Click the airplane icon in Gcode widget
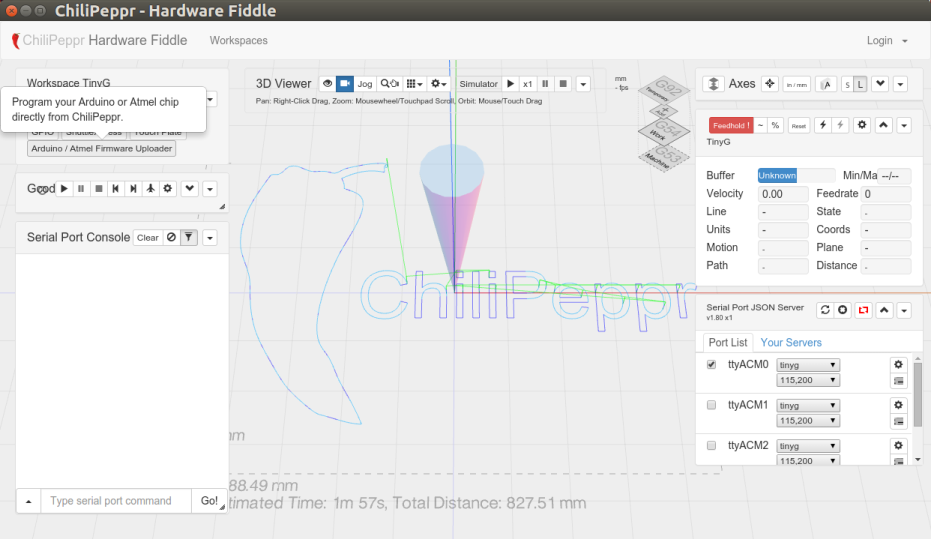 (150, 189)
